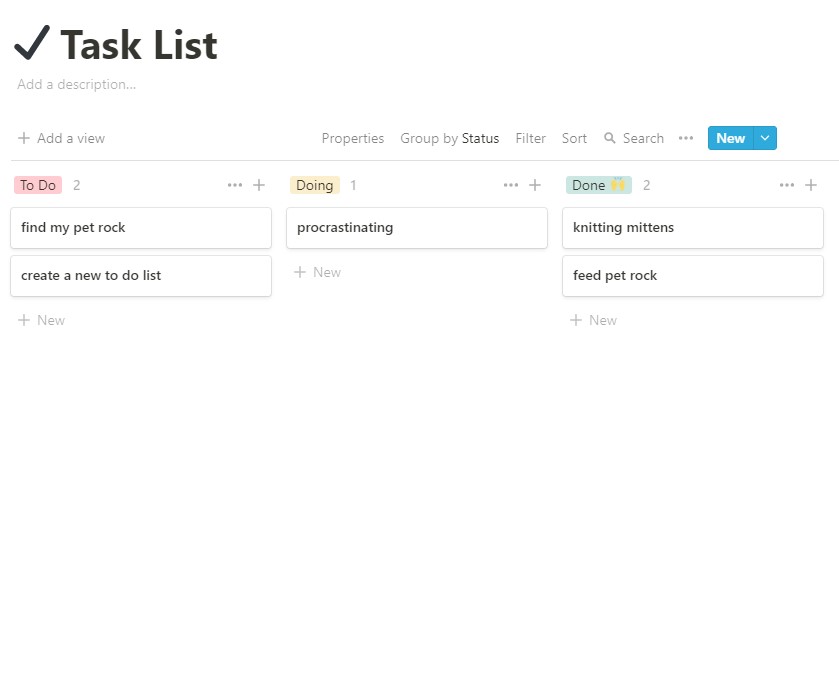839x695 pixels.
Task: Open the To Do column options menu
Action: pyautogui.click(x=235, y=185)
